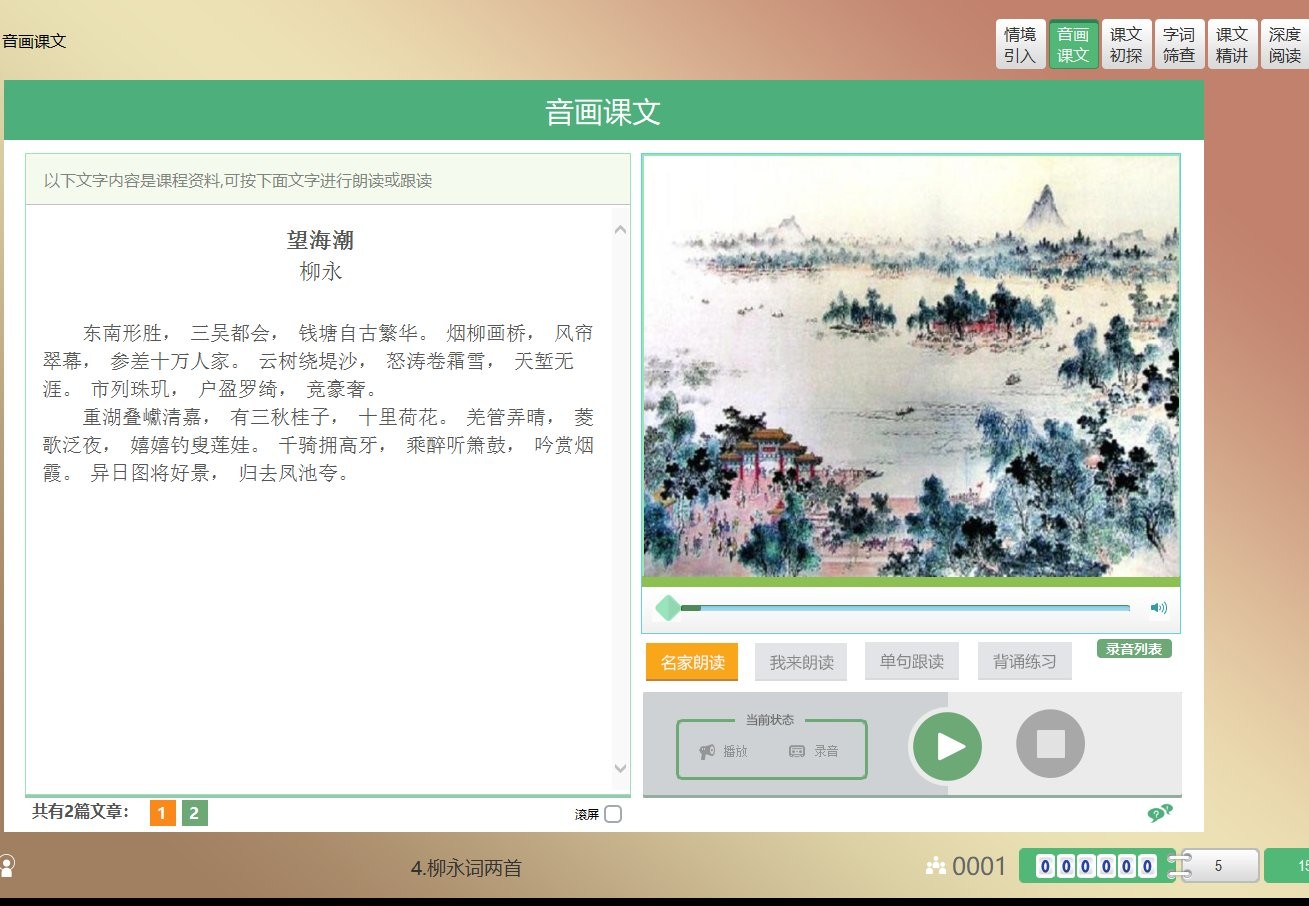Viewport: 1309px width, 906px height.
Task: Click the 共有2篇文章 label
Action: point(80,812)
